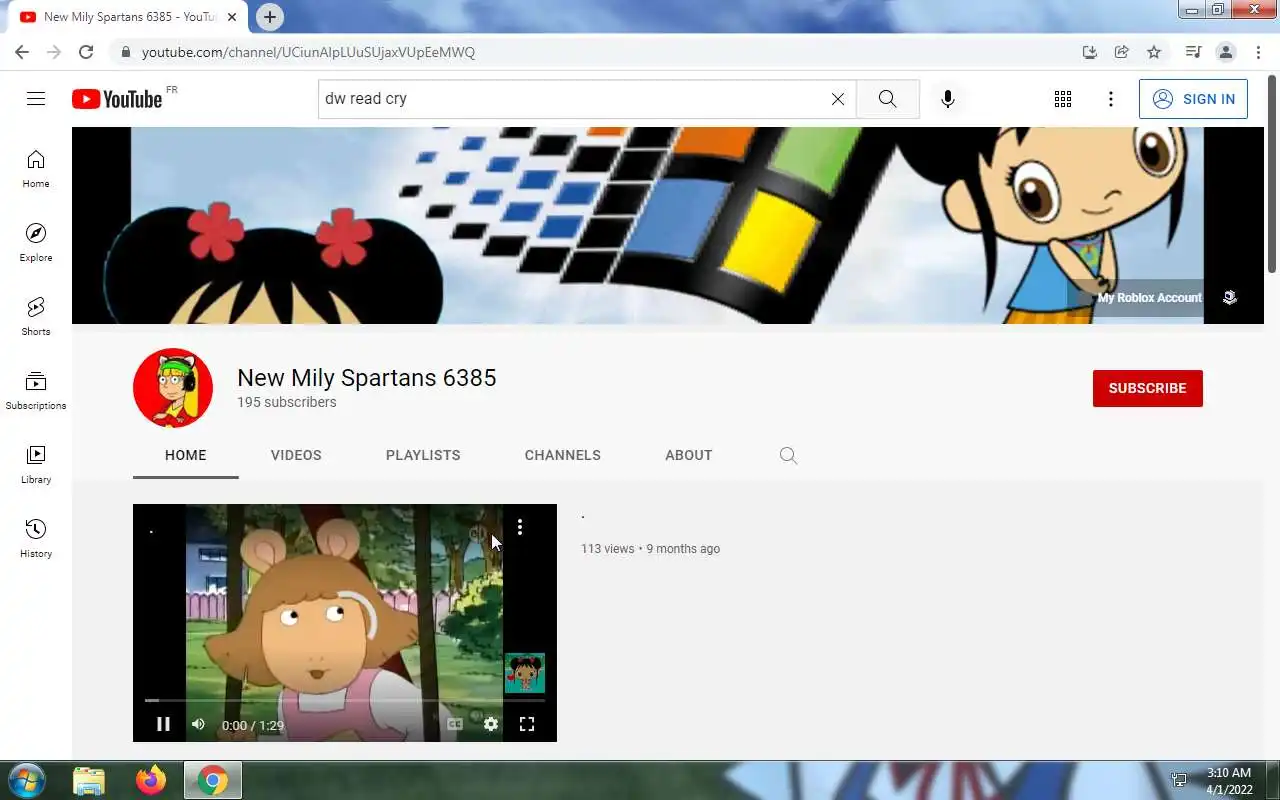
Task: Seek on the video progress bar
Action: tap(345, 701)
